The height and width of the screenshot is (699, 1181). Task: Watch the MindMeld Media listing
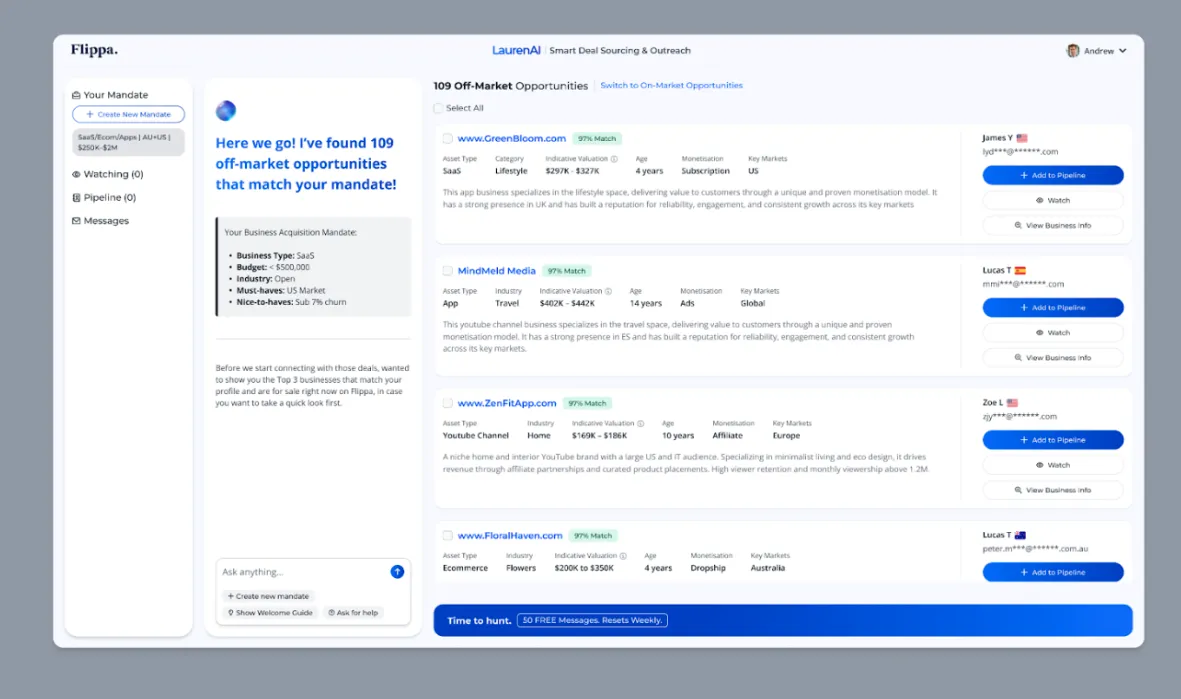[x=1052, y=333]
